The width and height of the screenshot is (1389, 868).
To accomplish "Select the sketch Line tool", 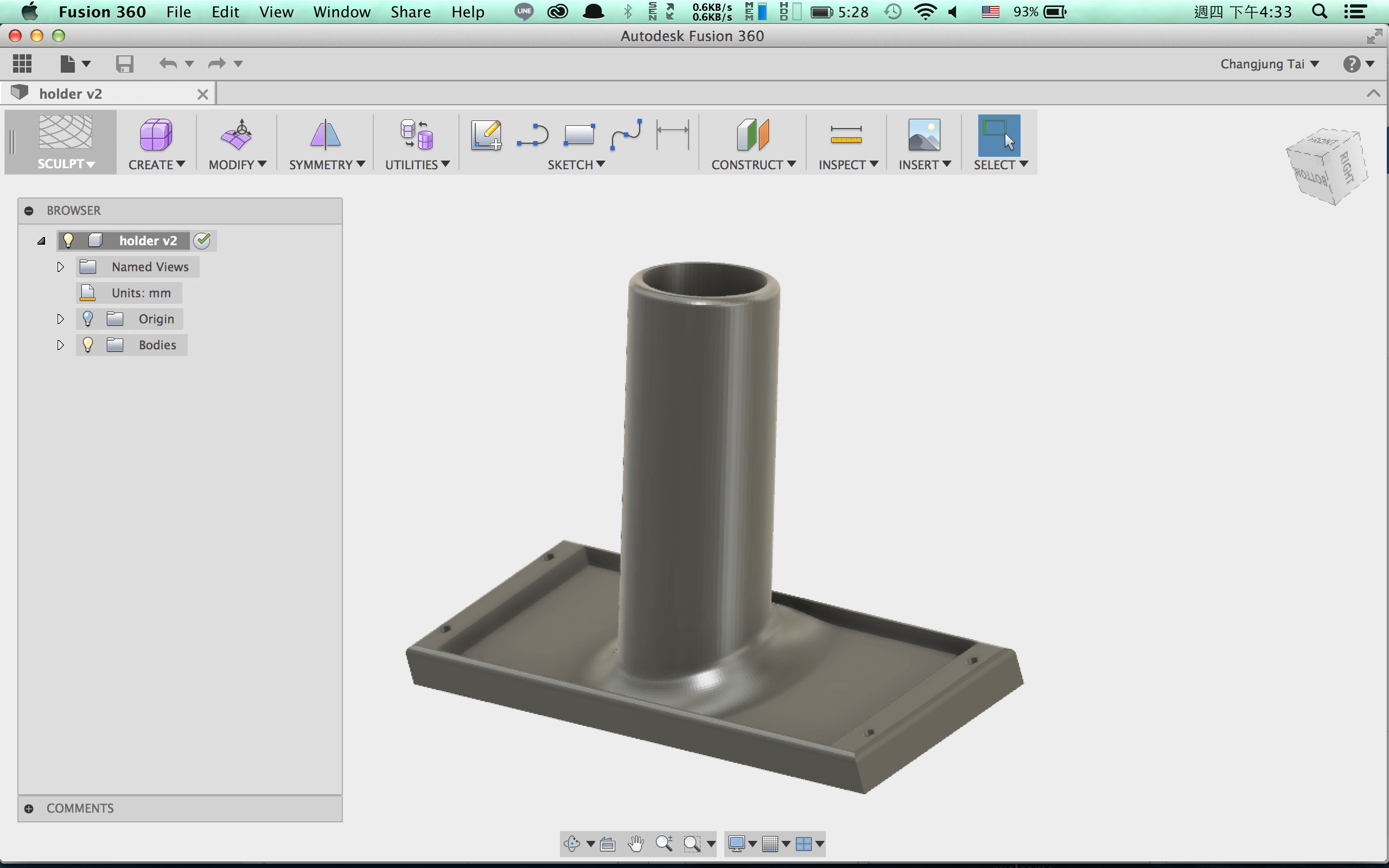I will click(x=533, y=135).
